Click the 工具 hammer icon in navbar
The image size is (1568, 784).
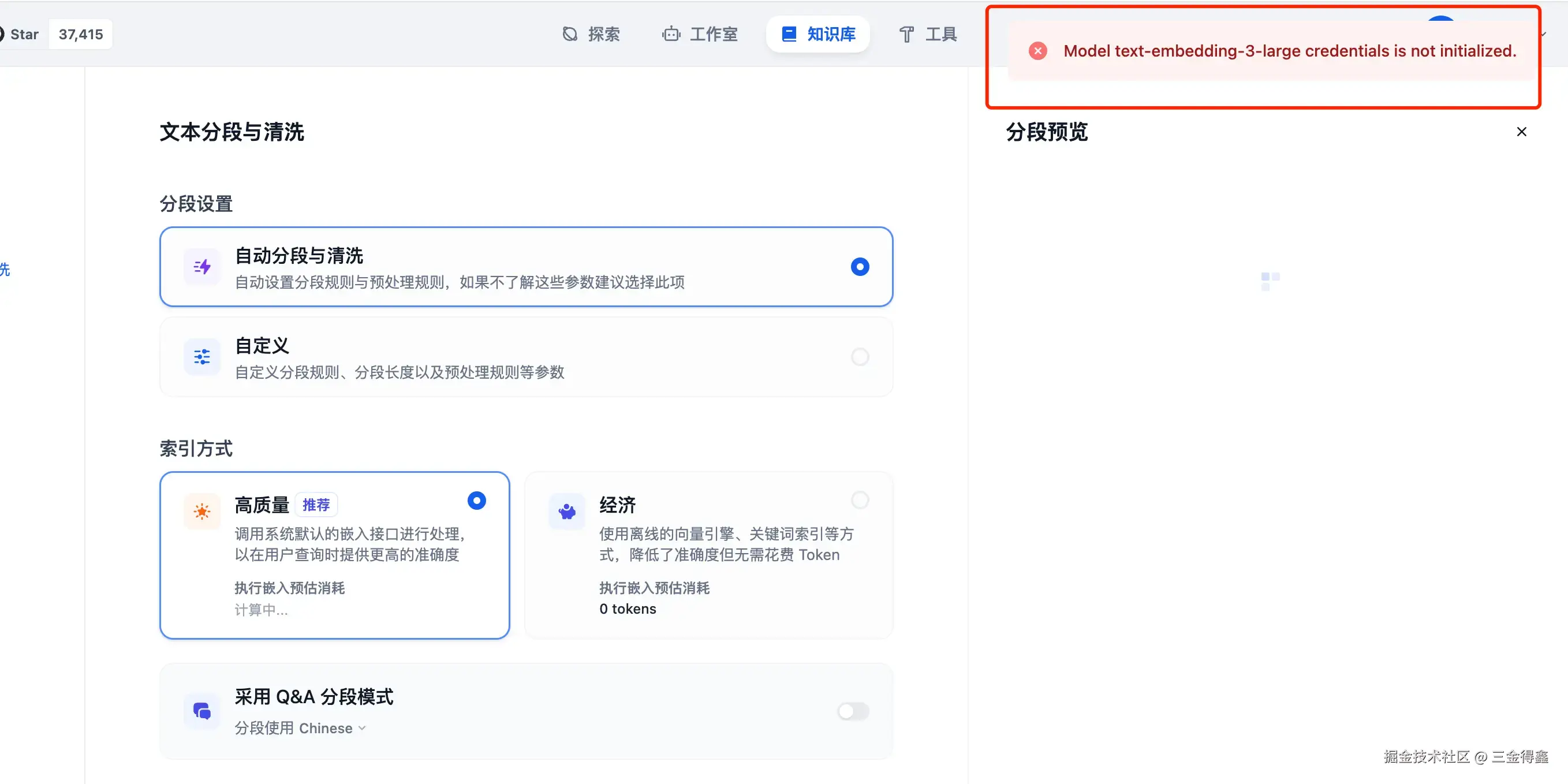click(x=906, y=34)
